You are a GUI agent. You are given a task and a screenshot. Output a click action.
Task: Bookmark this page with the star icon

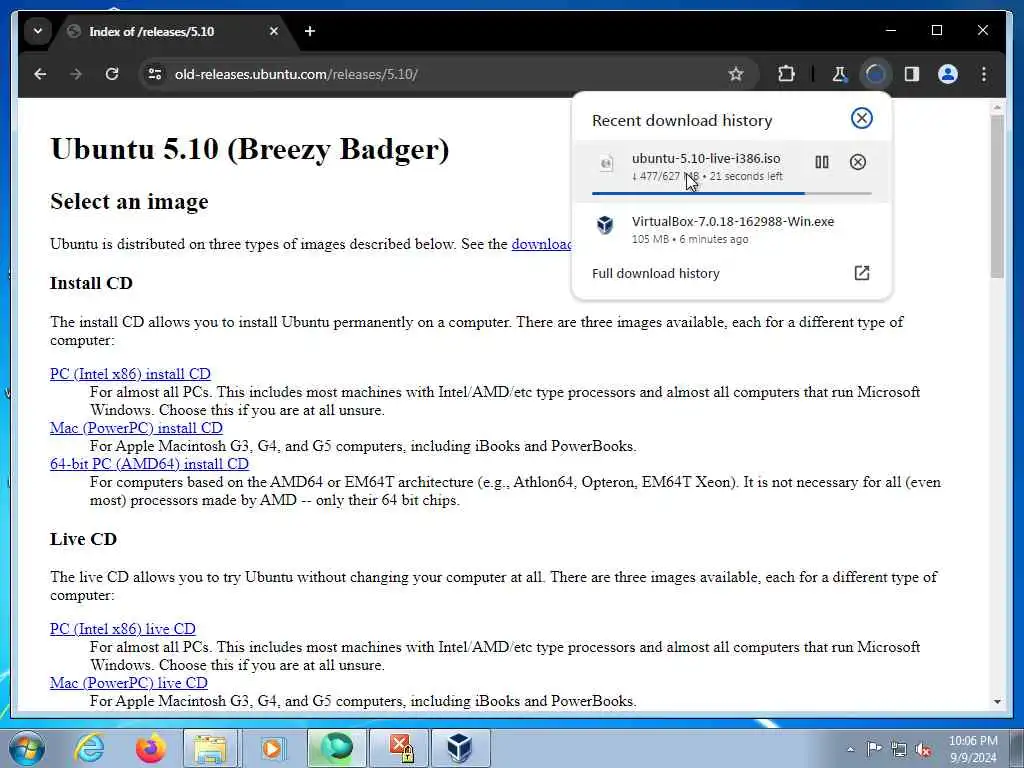click(x=736, y=74)
